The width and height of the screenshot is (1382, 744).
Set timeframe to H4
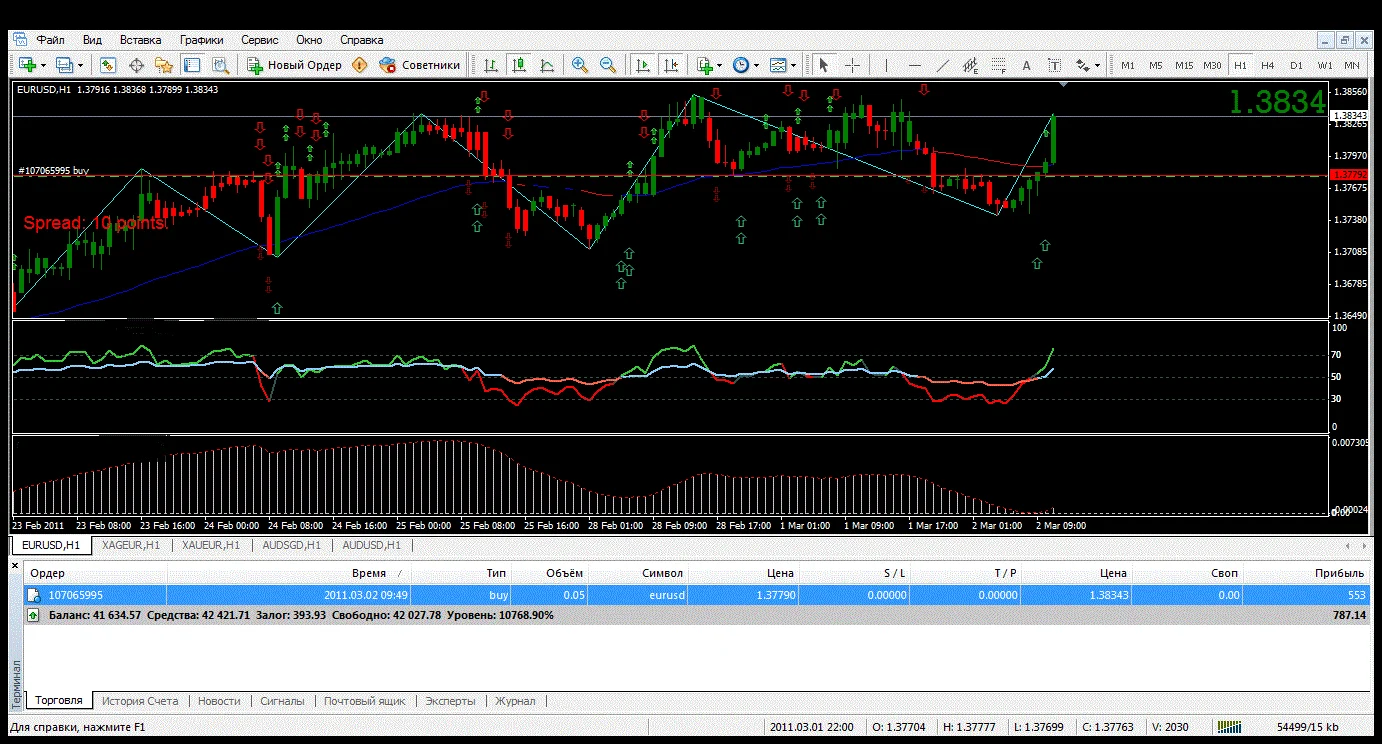(1267, 65)
